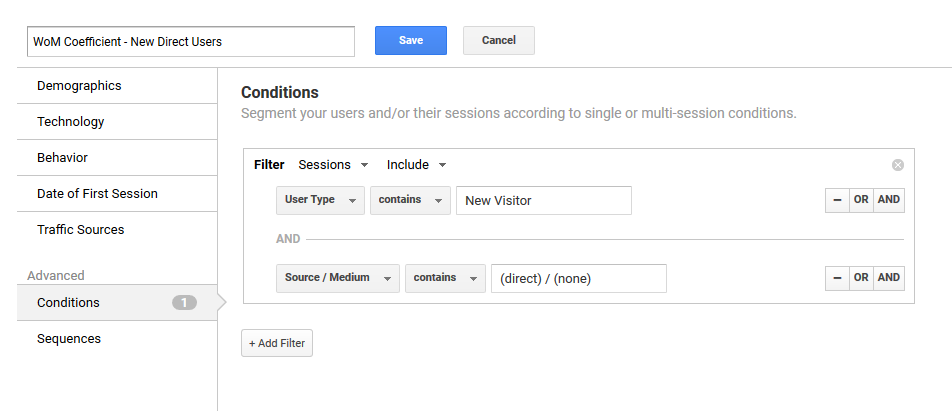Add OR condition to User Type row

click(861, 200)
